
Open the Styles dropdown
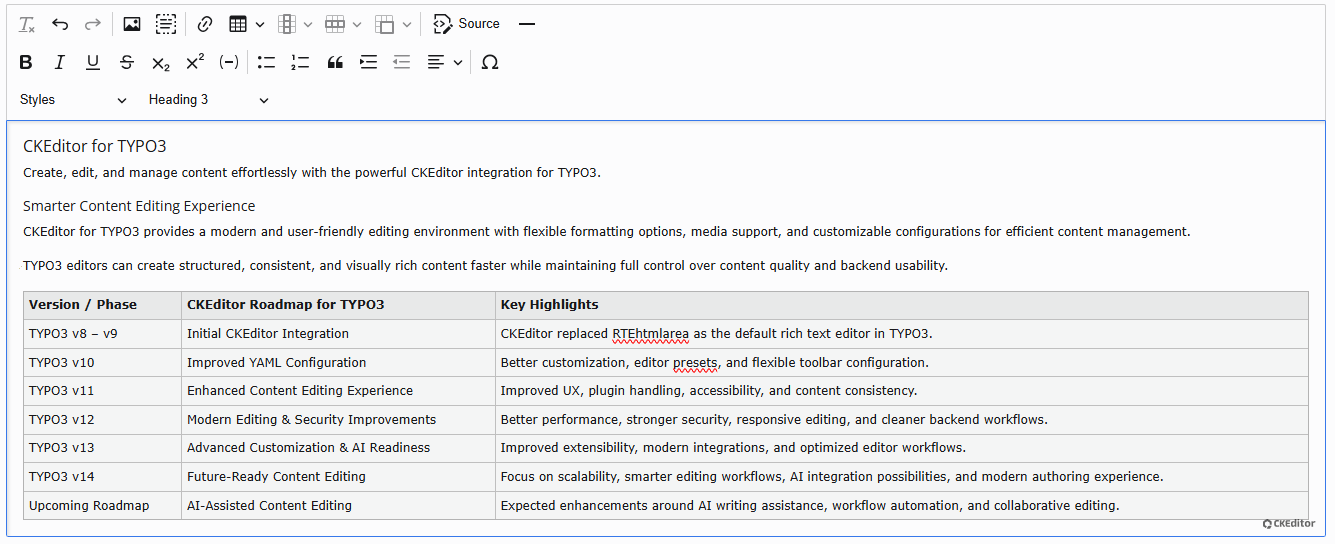pos(74,100)
